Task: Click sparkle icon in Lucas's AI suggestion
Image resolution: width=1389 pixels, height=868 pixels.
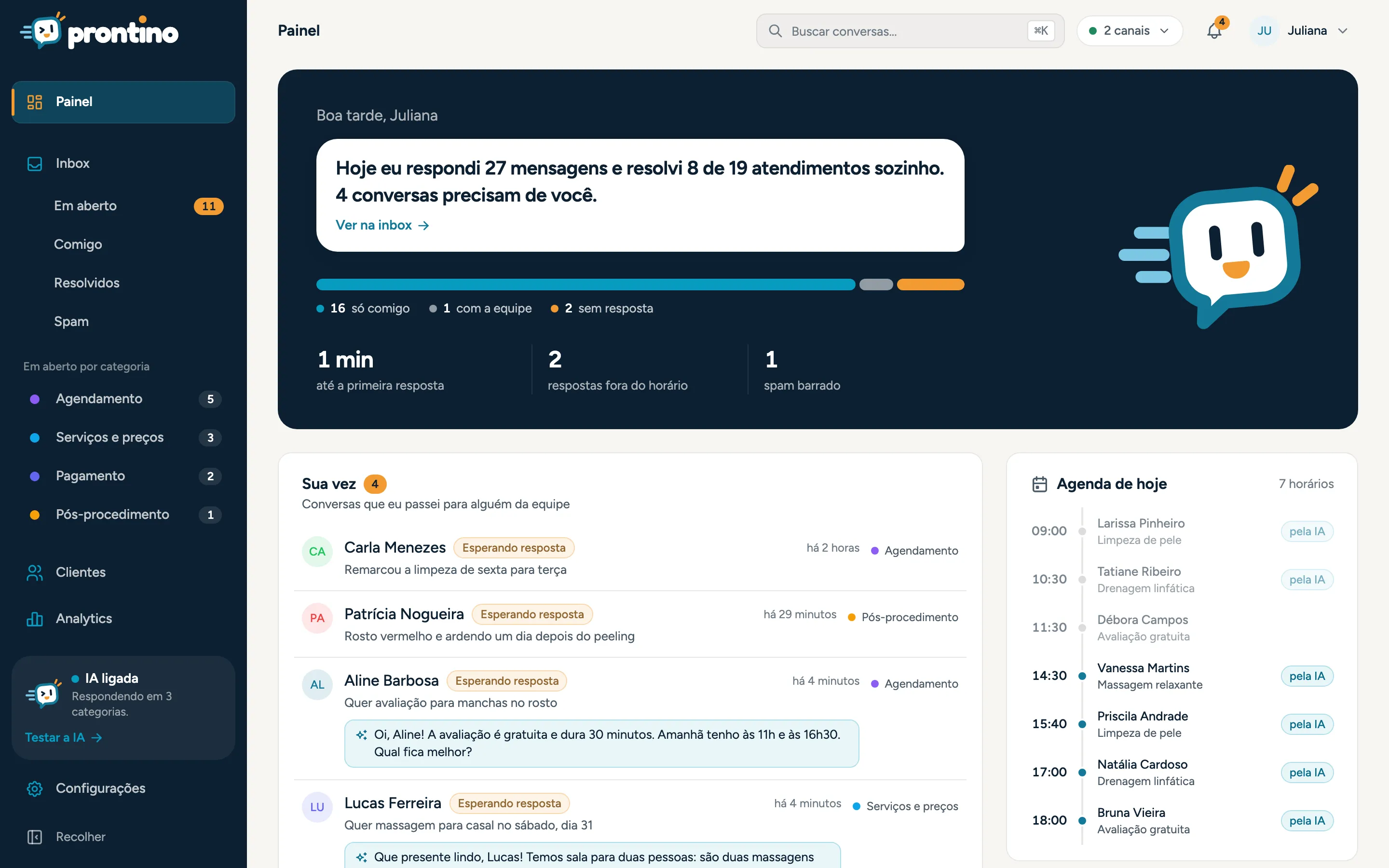Action: [x=361, y=857]
